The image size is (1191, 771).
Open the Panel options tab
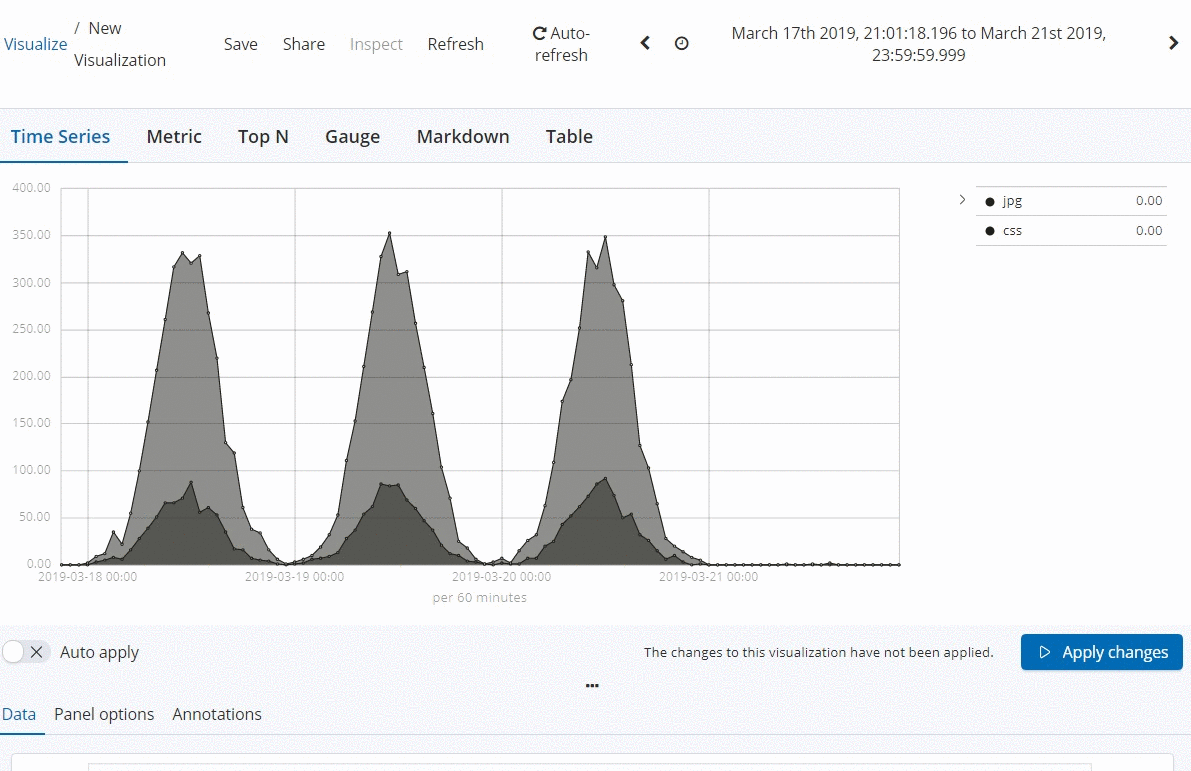click(x=104, y=714)
